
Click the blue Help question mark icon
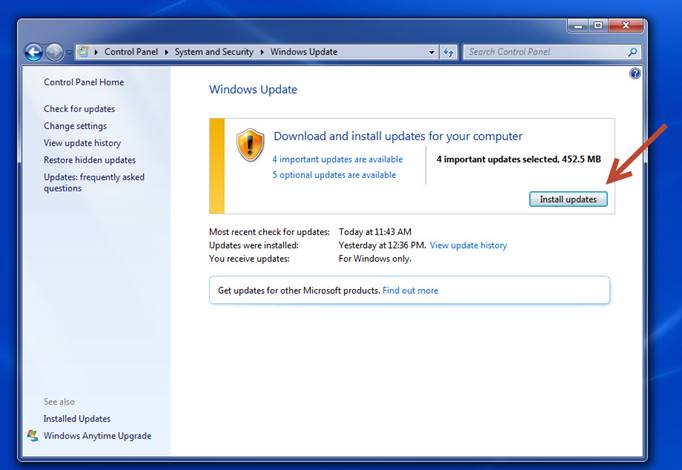click(x=634, y=74)
